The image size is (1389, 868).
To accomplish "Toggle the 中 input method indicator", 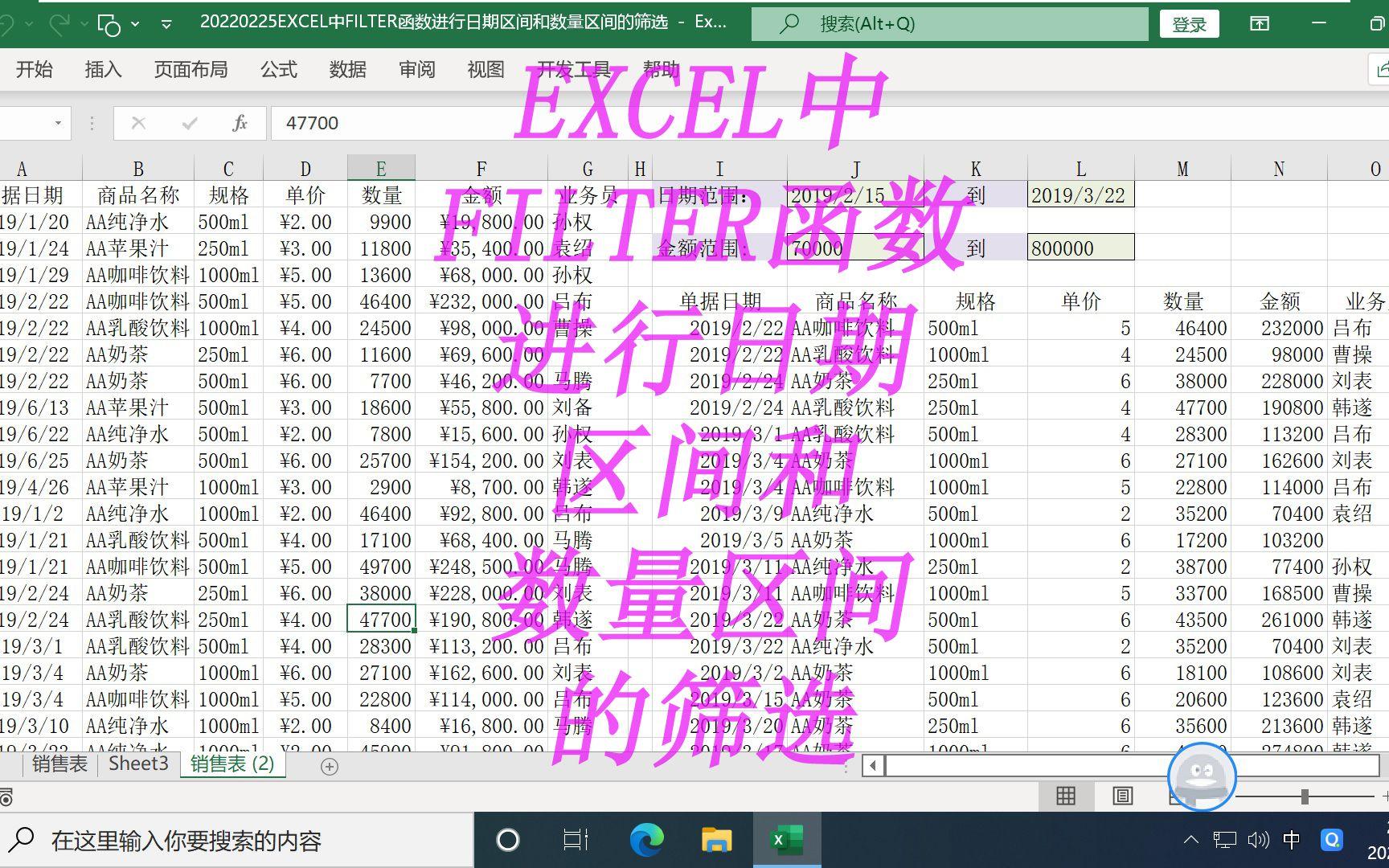I will pos(1292,841).
